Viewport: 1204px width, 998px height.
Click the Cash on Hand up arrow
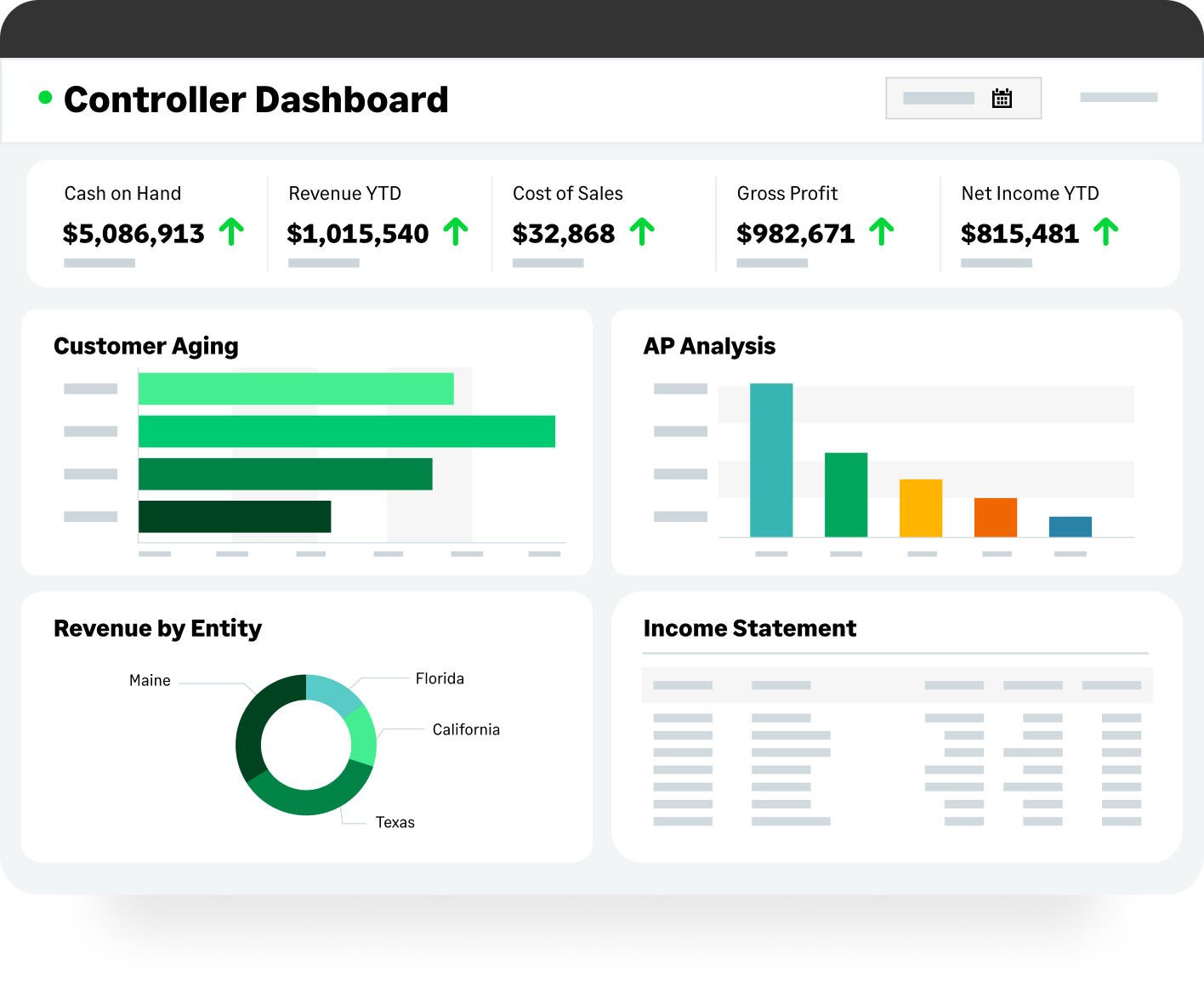(x=231, y=231)
